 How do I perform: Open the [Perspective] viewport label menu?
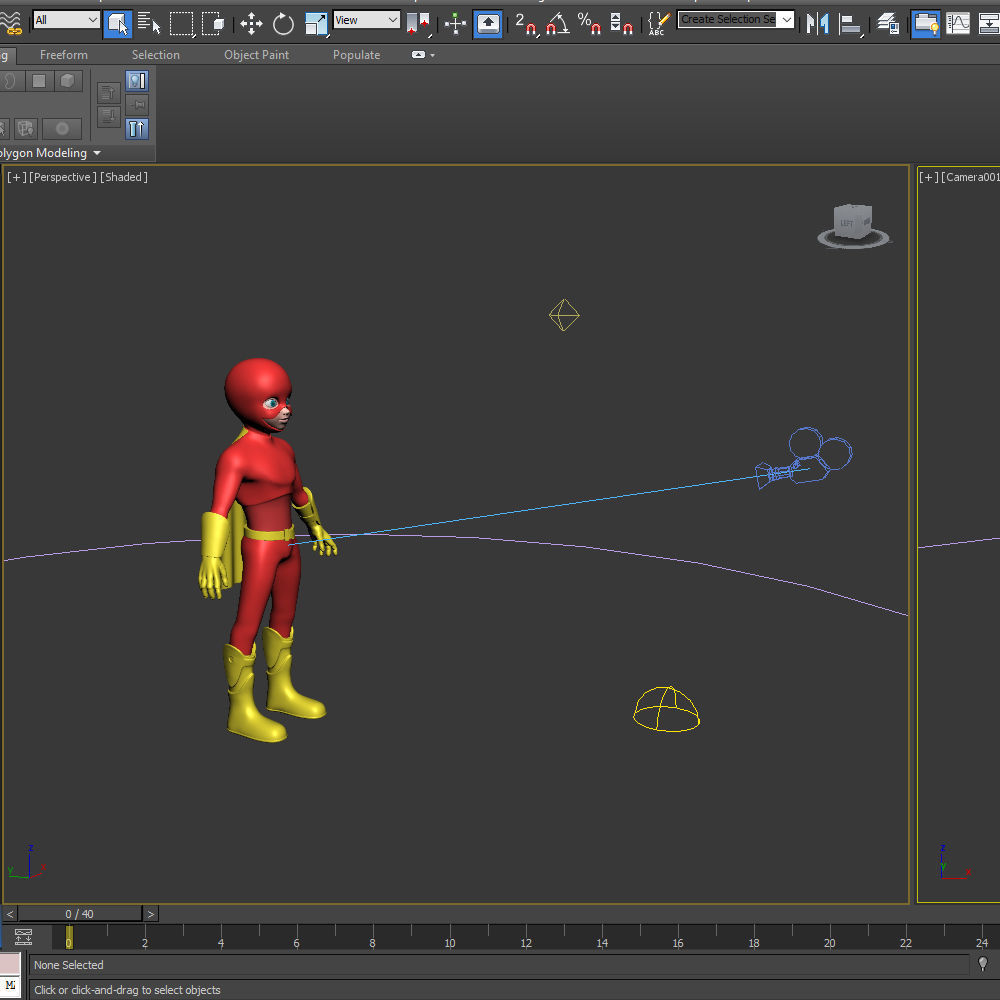click(x=63, y=177)
